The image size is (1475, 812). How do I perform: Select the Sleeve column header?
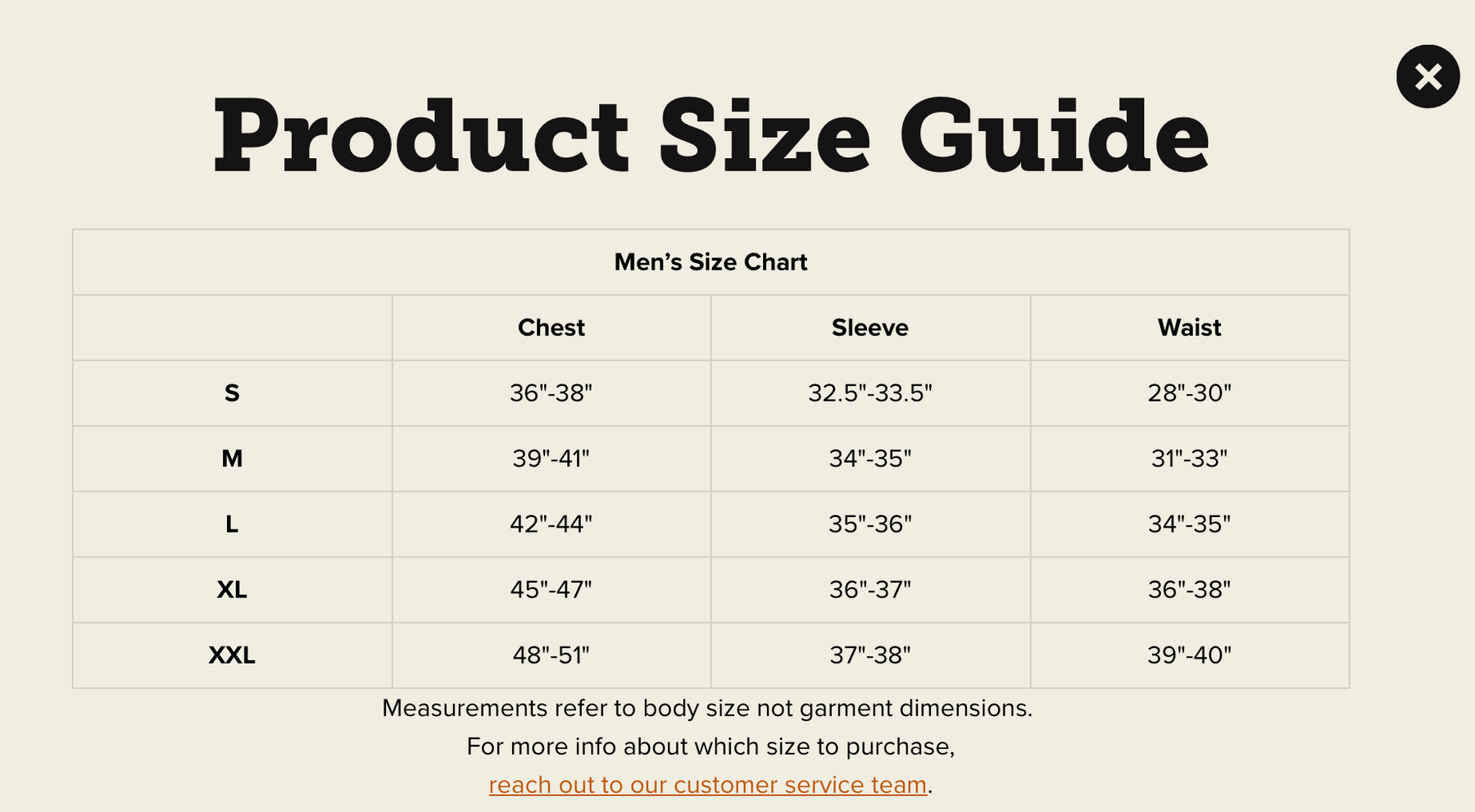869,328
